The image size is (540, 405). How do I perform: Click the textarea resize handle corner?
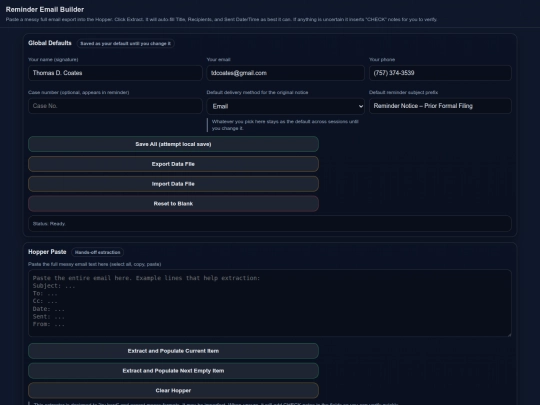pos(509,334)
